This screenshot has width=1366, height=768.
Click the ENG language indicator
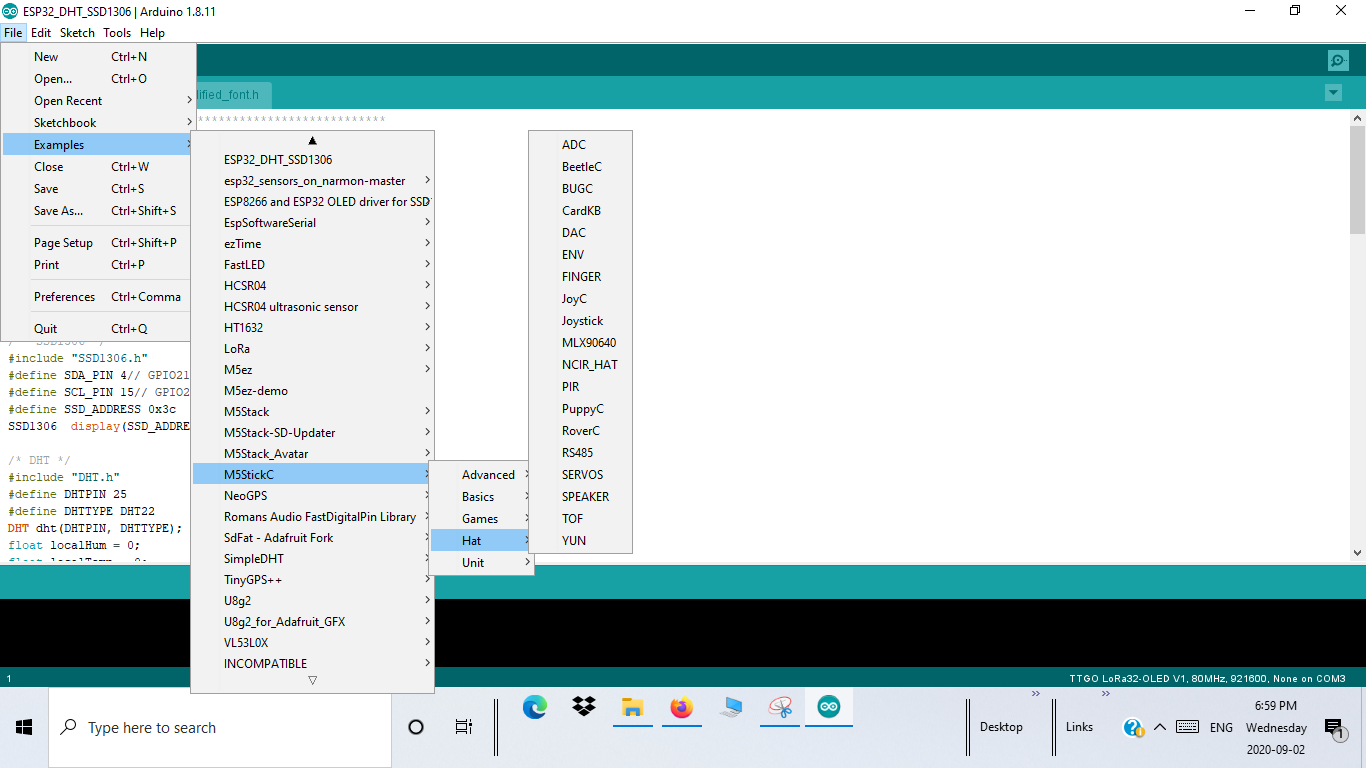coord(1221,728)
